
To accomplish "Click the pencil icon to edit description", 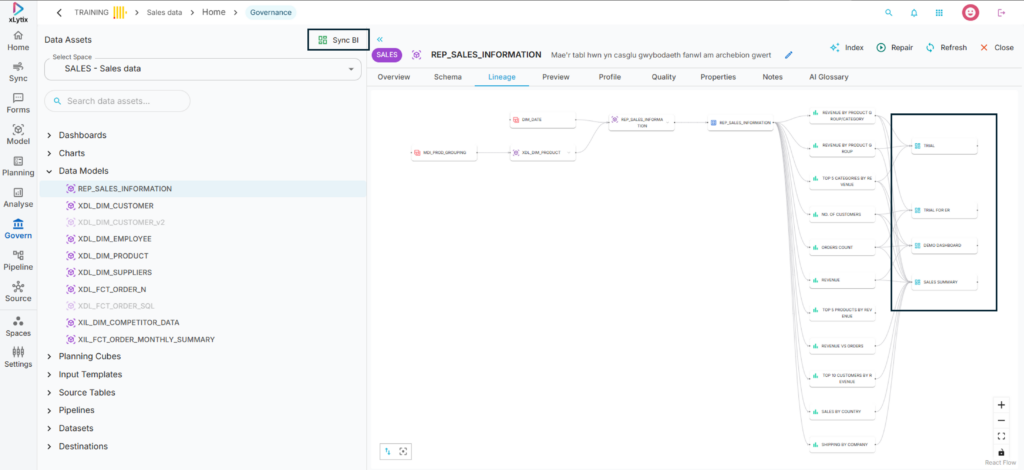I will tap(789, 55).
